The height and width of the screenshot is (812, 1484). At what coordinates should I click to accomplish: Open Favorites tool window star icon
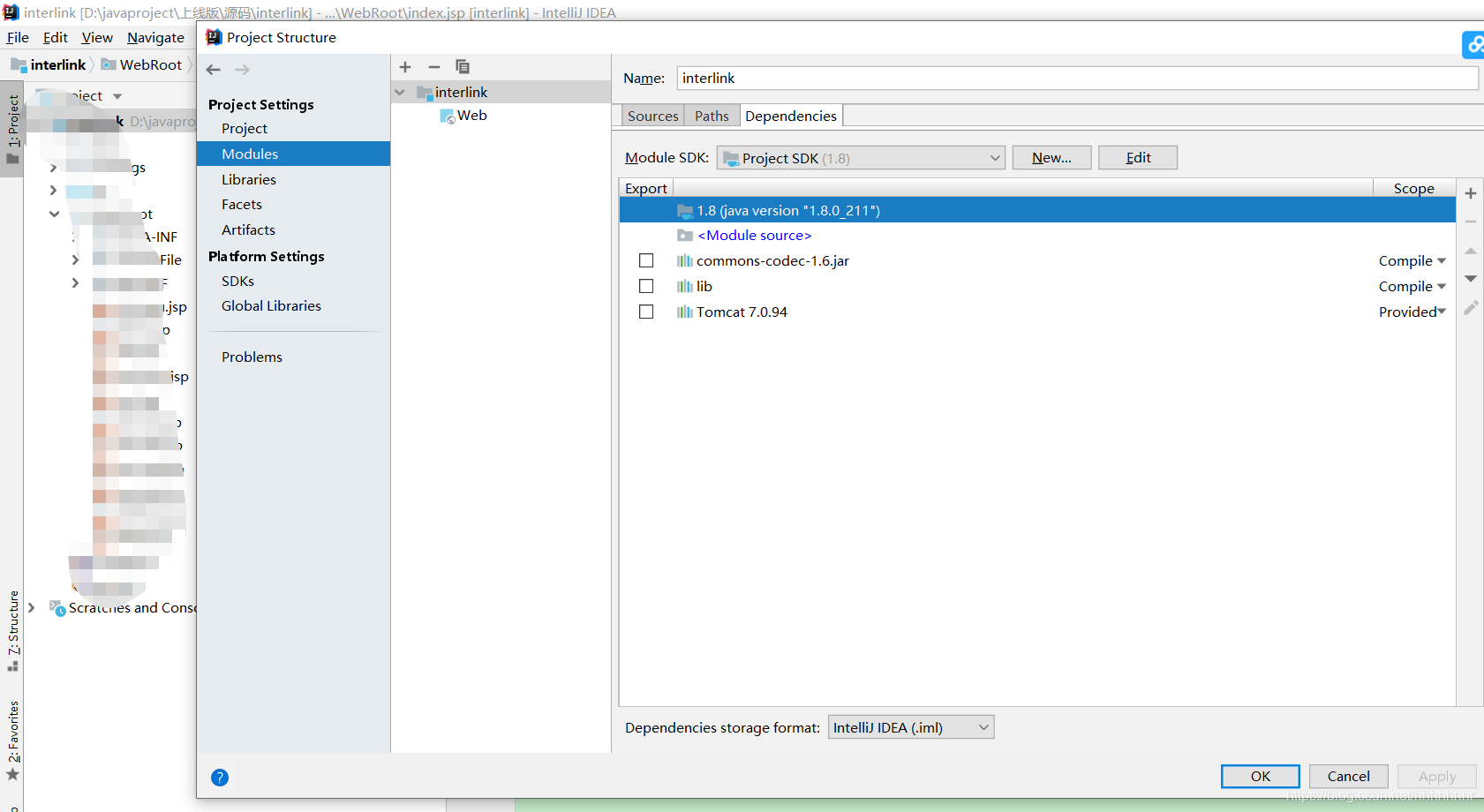(12, 775)
